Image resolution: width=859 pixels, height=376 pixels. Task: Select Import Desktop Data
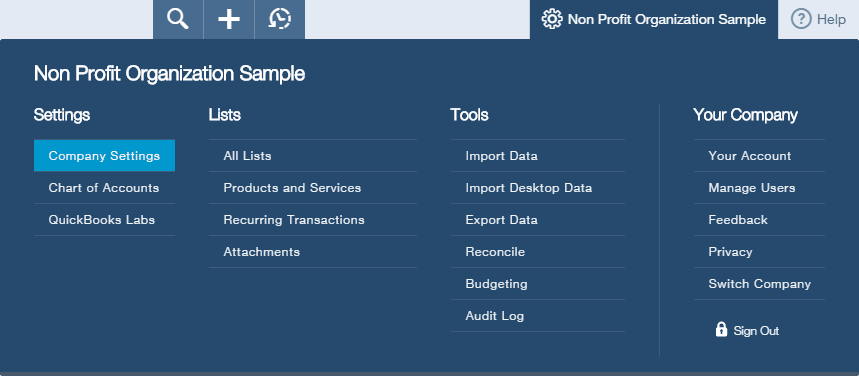[537, 188]
